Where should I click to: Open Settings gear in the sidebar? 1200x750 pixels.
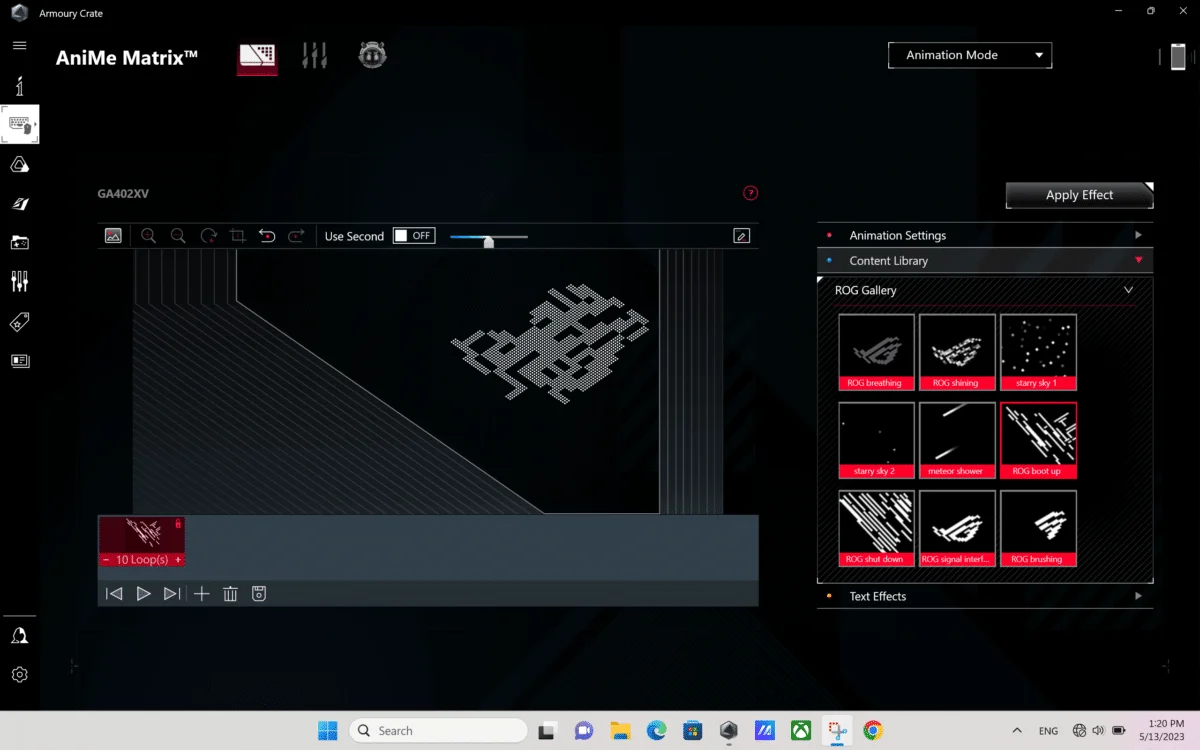(x=19, y=674)
